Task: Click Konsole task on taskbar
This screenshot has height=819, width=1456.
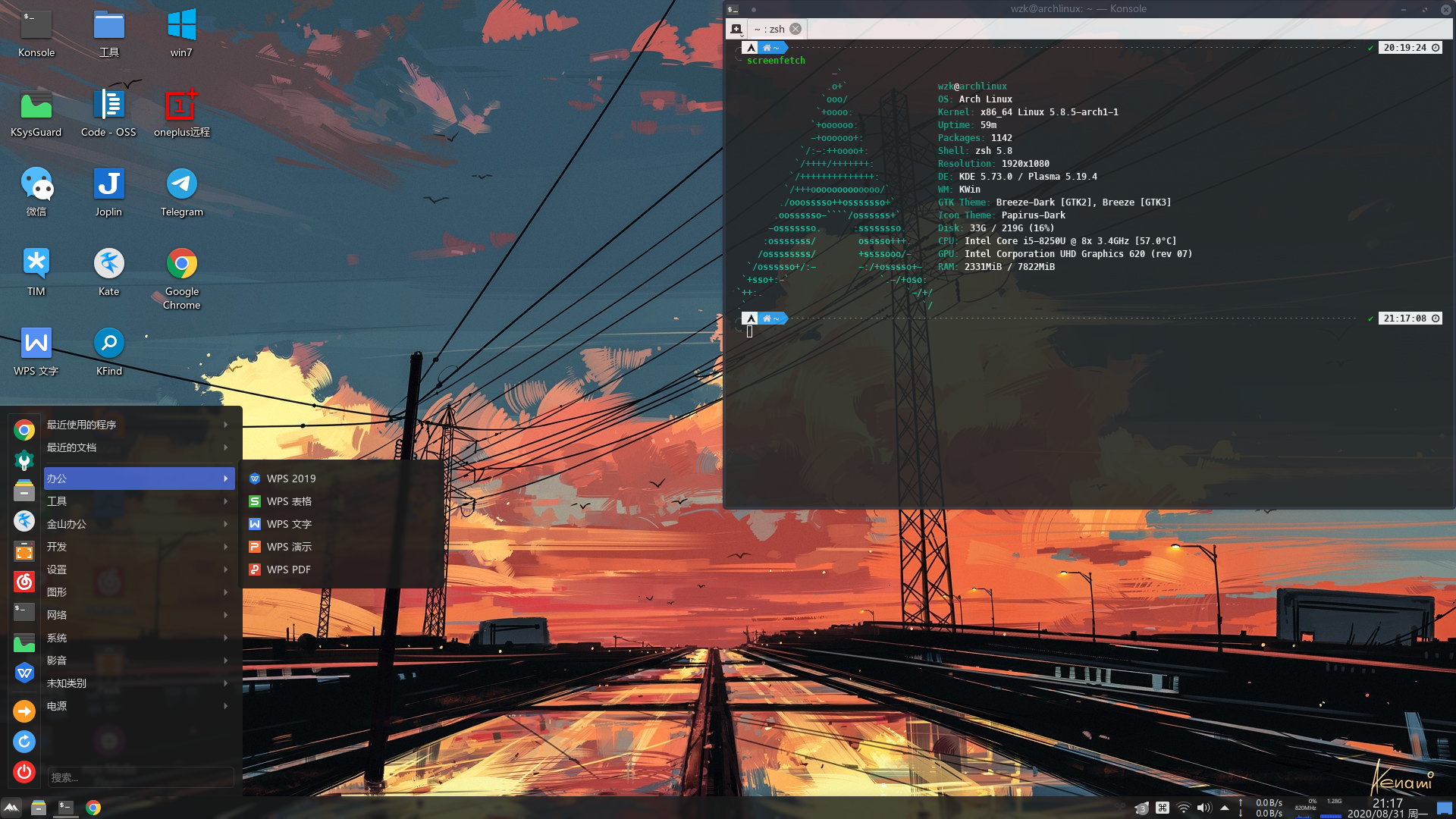Action: tap(66, 808)
